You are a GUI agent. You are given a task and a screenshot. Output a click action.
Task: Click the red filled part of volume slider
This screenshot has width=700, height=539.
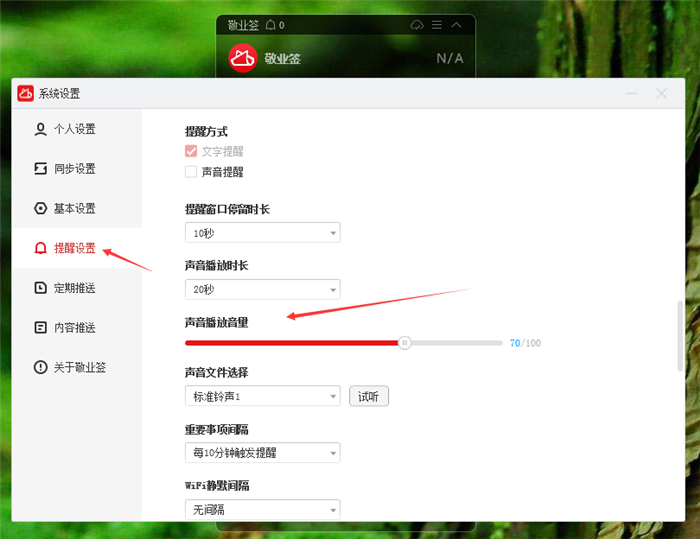(292, 343)
